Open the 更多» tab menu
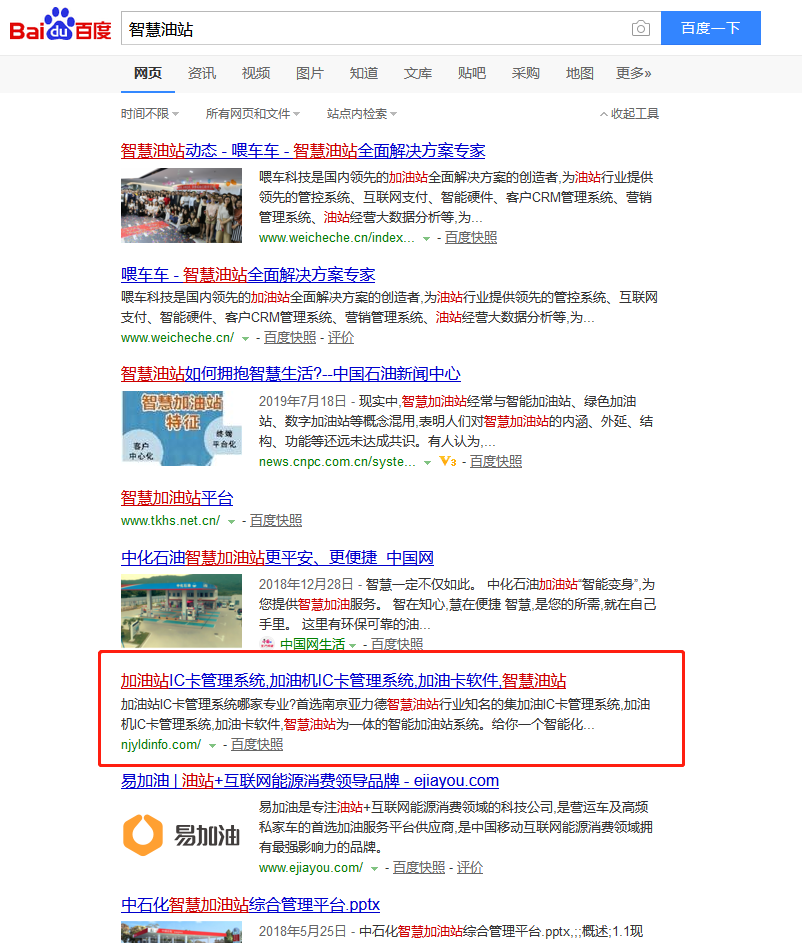Viewport: 802px width, 943px height. click(x=634, y=73)
